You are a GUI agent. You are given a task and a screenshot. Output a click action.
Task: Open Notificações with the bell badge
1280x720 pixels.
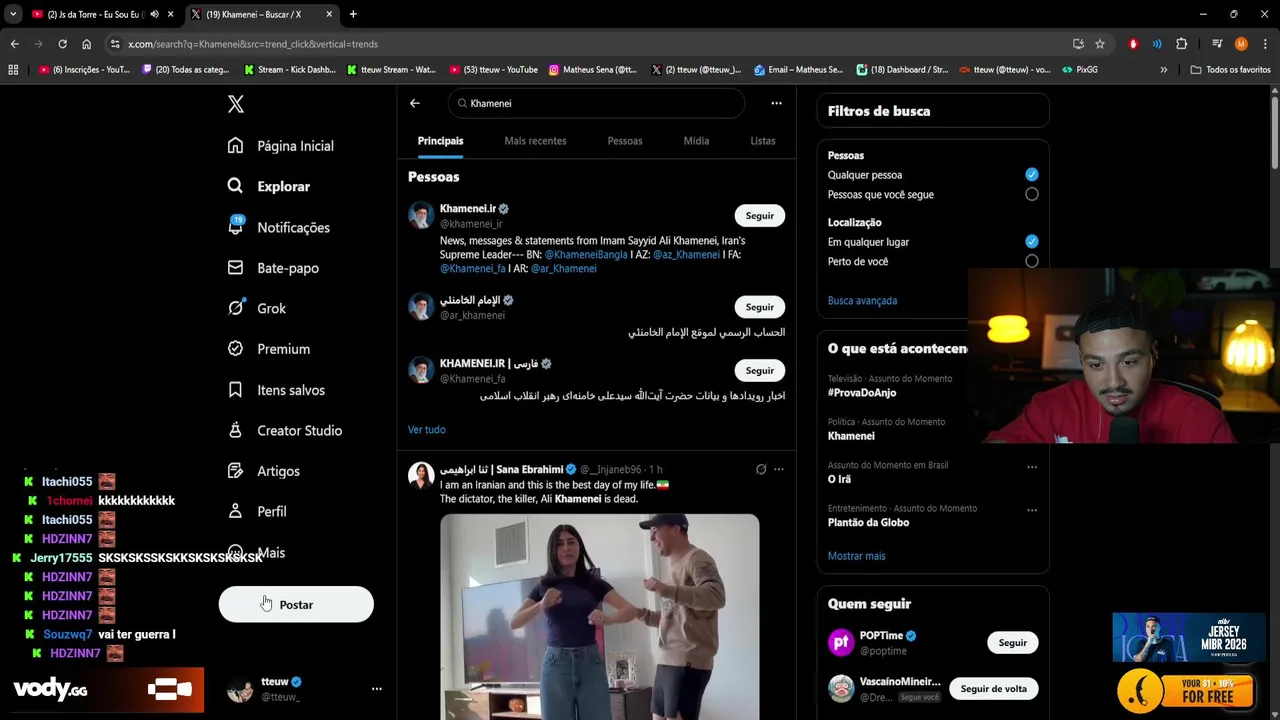(279, 227)
